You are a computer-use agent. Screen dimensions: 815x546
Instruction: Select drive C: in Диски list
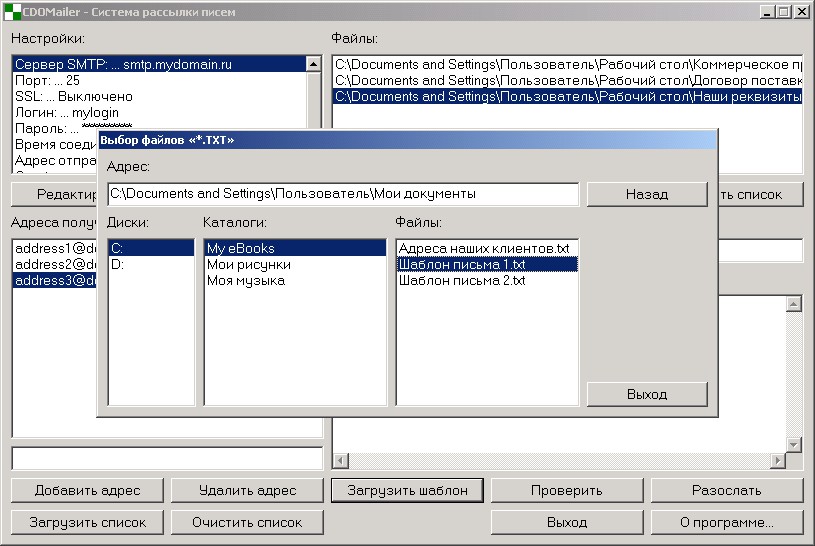coord(151,248)
